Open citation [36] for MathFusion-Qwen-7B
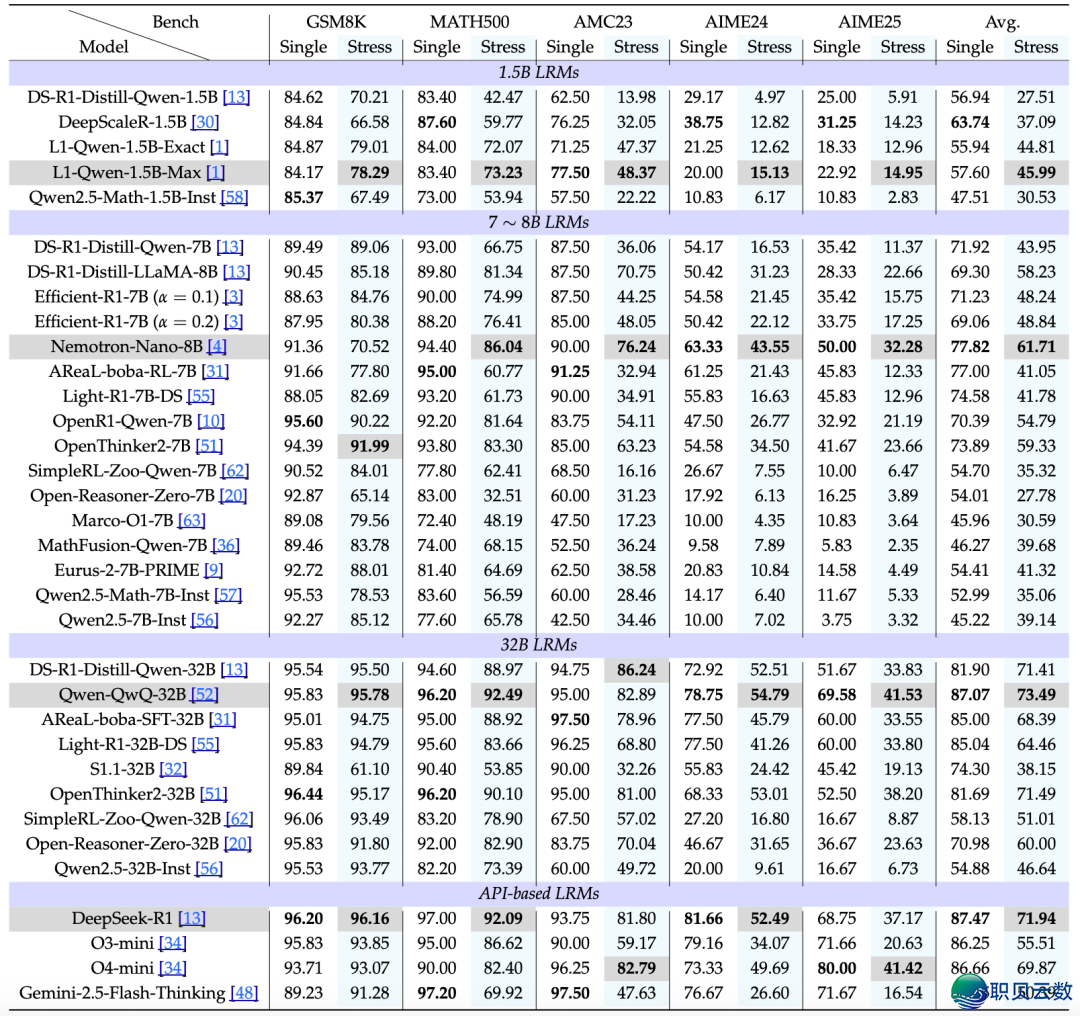This screenshot has width=1080, height=1016. coord(226,545)
